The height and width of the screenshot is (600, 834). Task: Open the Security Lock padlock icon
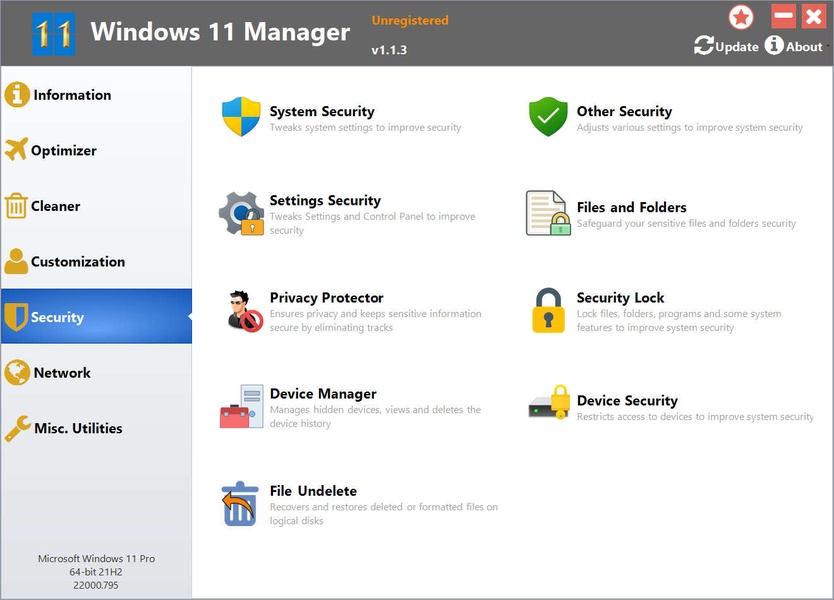pyautogui.click(x=548, y=310)
